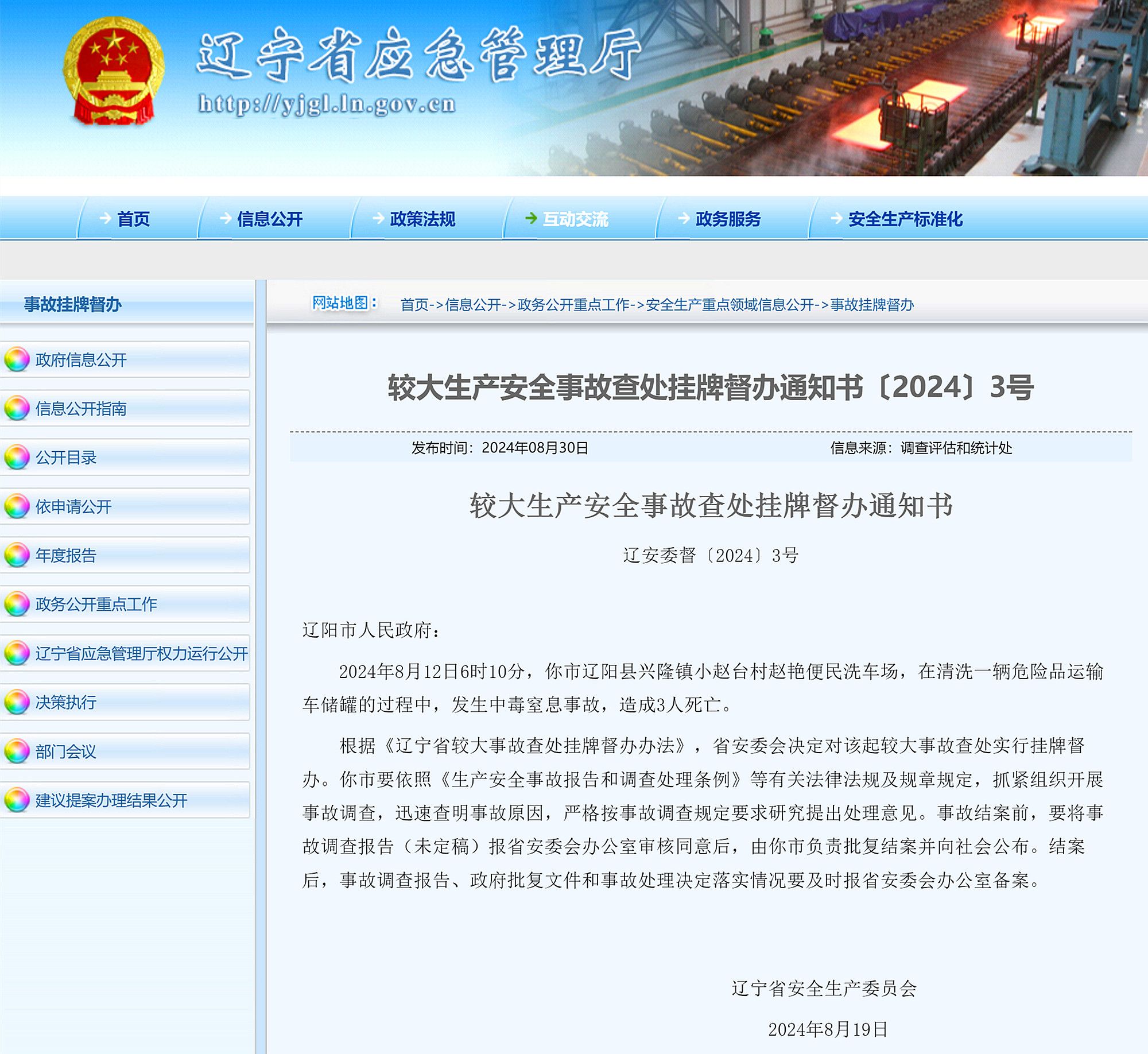Click the 网站地图 label
The width and height of the screenshot is (1148, 1054).
pyautogui.click(x=344, y=303)
